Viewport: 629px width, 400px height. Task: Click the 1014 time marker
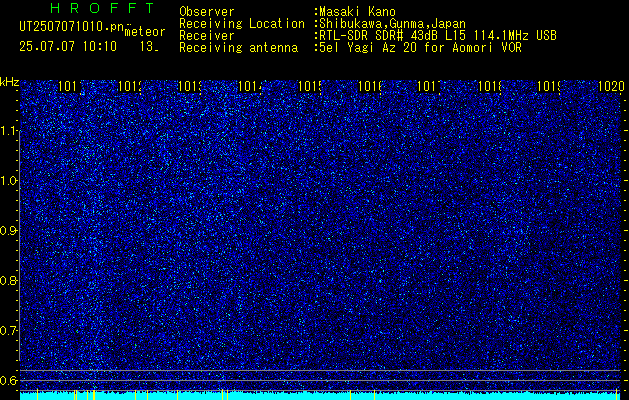[x=250, y=86]
